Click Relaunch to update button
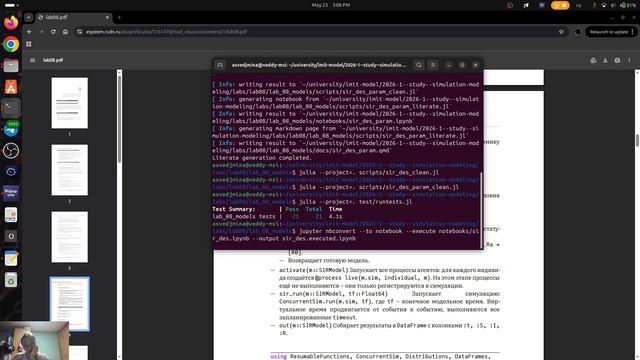 [x=609, y=31]
